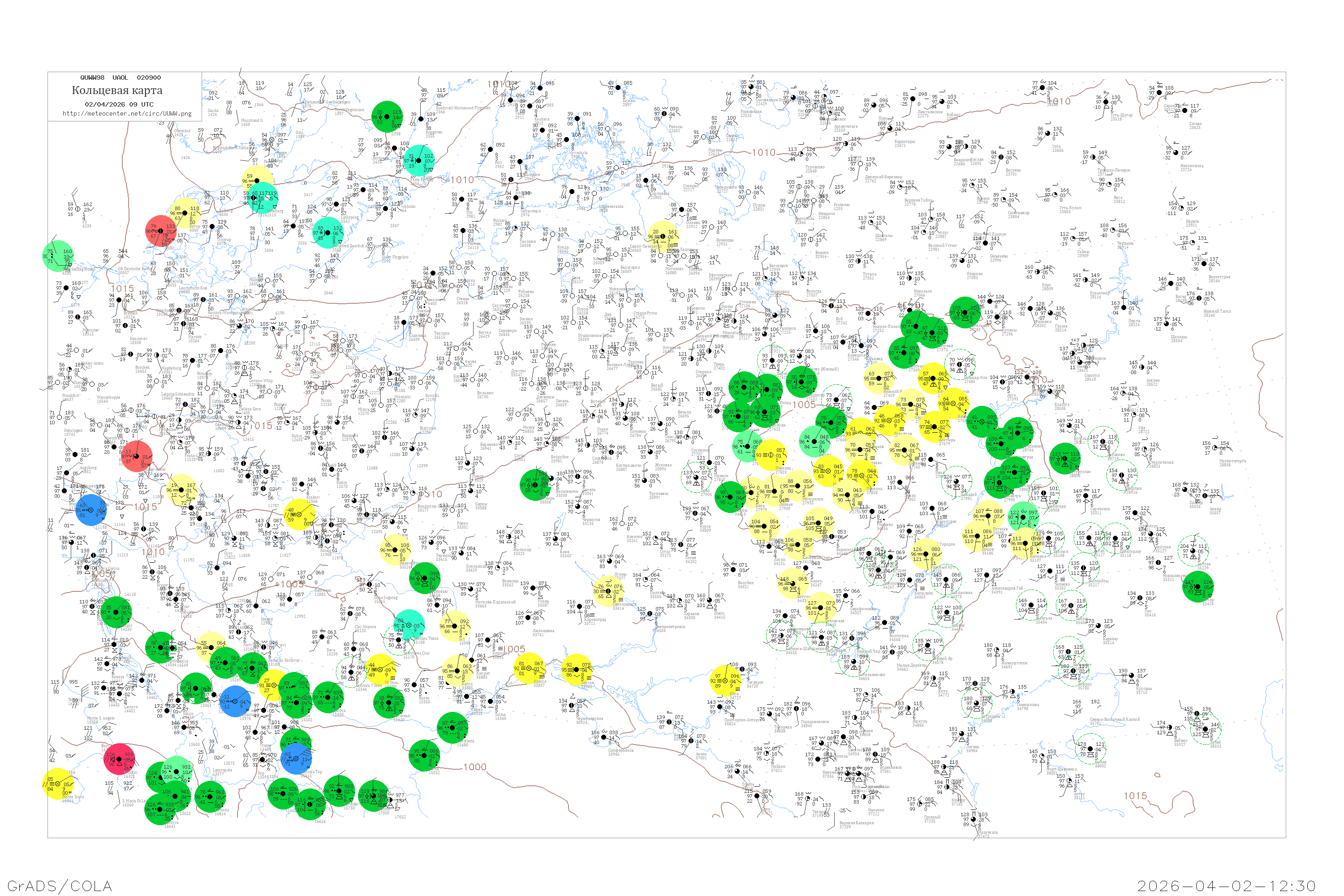This screenshot has height=896, width=1344.
Task: Select the yellow station circle near Monte Scuro
Action: tap(58, 784)
